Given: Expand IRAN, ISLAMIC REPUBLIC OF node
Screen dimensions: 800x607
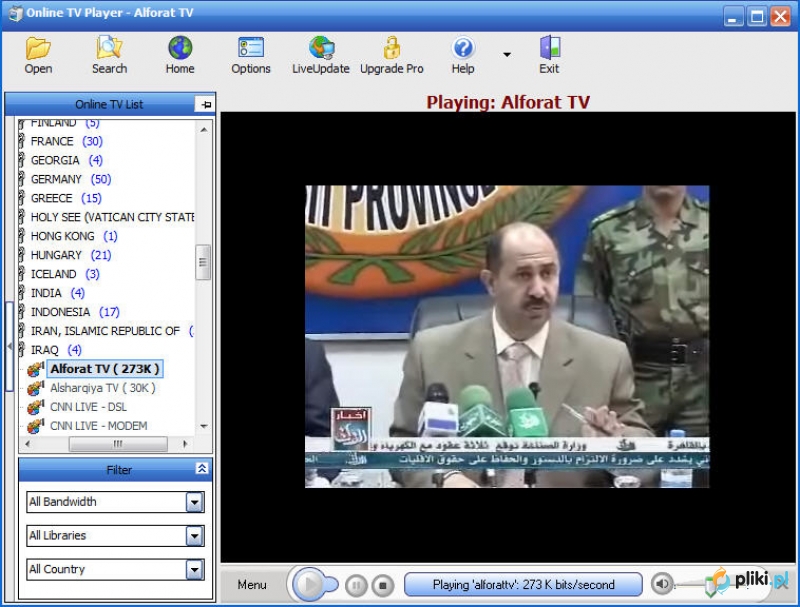Looking at the screenshot, I should tap(21, 331).
